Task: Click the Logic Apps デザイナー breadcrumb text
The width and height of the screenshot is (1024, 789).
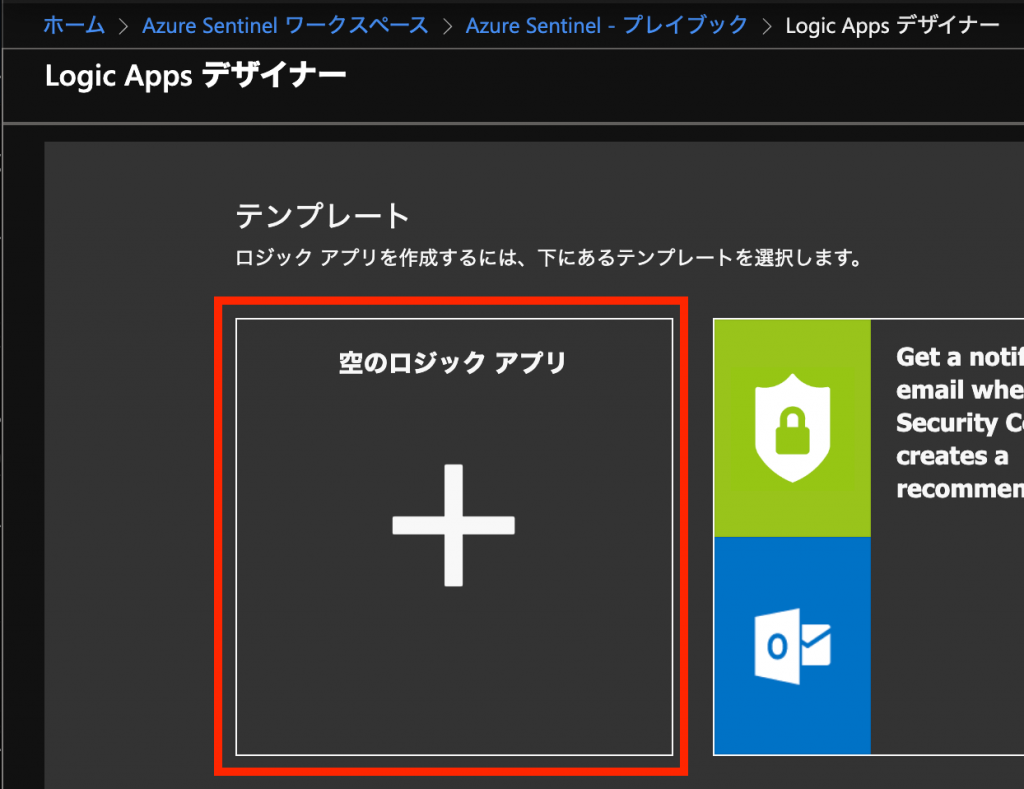Action: pos(892,25)
